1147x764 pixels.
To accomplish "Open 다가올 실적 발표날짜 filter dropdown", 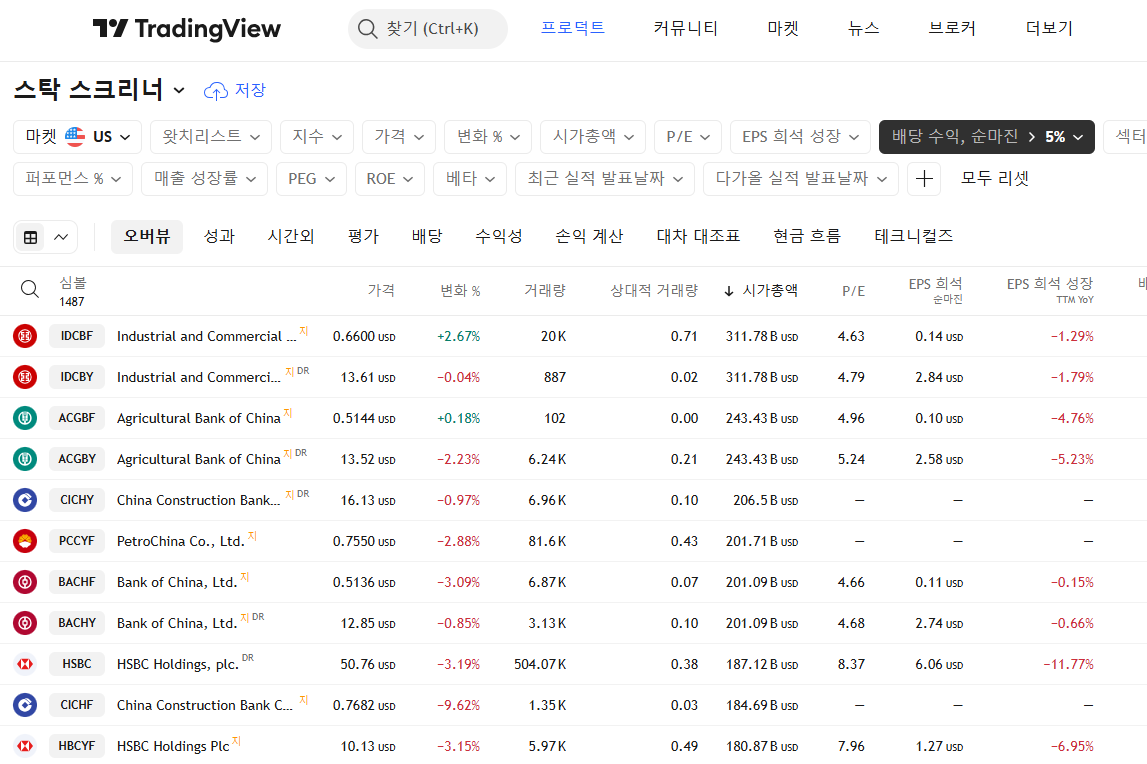I will click(x=801, y=179).
